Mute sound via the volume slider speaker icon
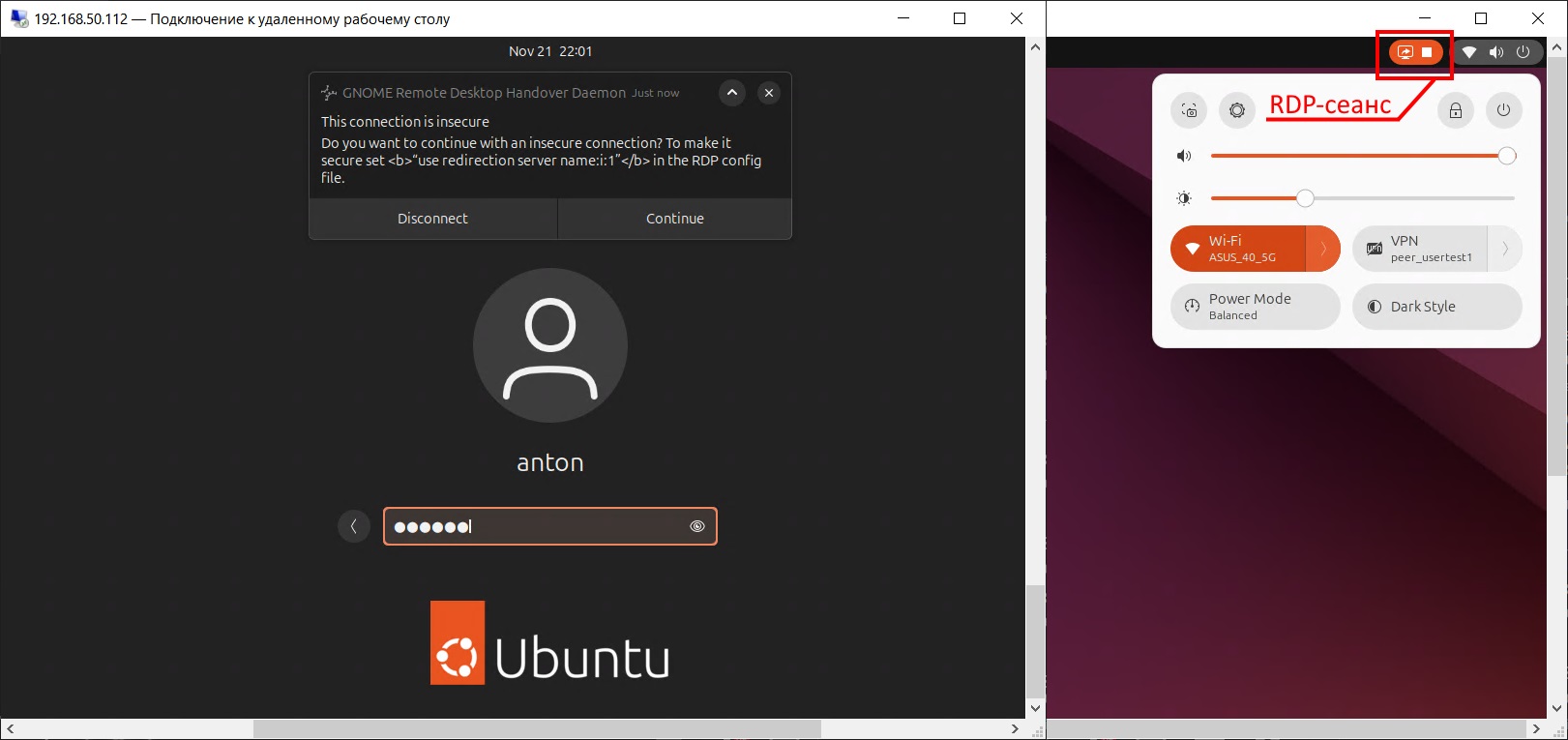The height and width of the screenshot is (740, 1568). [1184, 156]
